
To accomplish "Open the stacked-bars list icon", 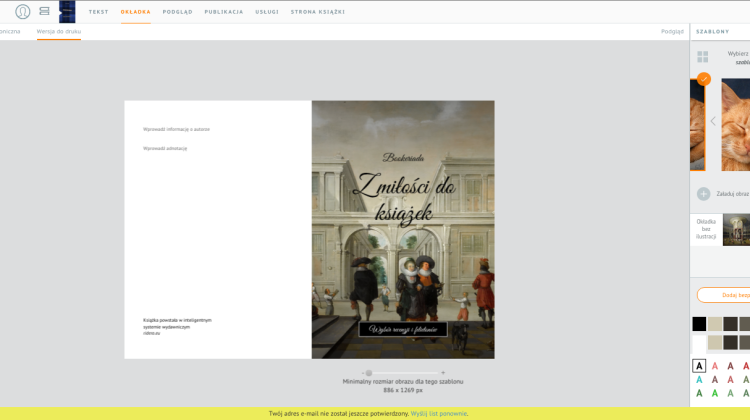I will [44, 11].
